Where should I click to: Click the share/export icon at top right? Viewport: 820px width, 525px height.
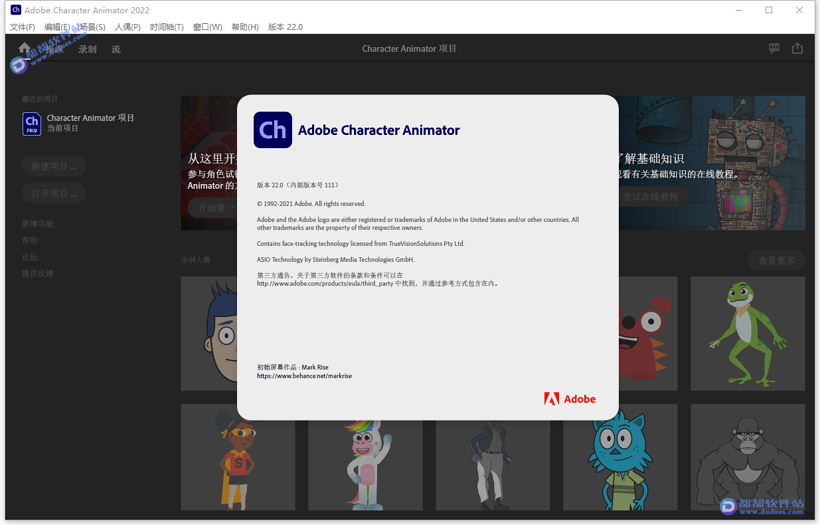[x=797, y=48]
